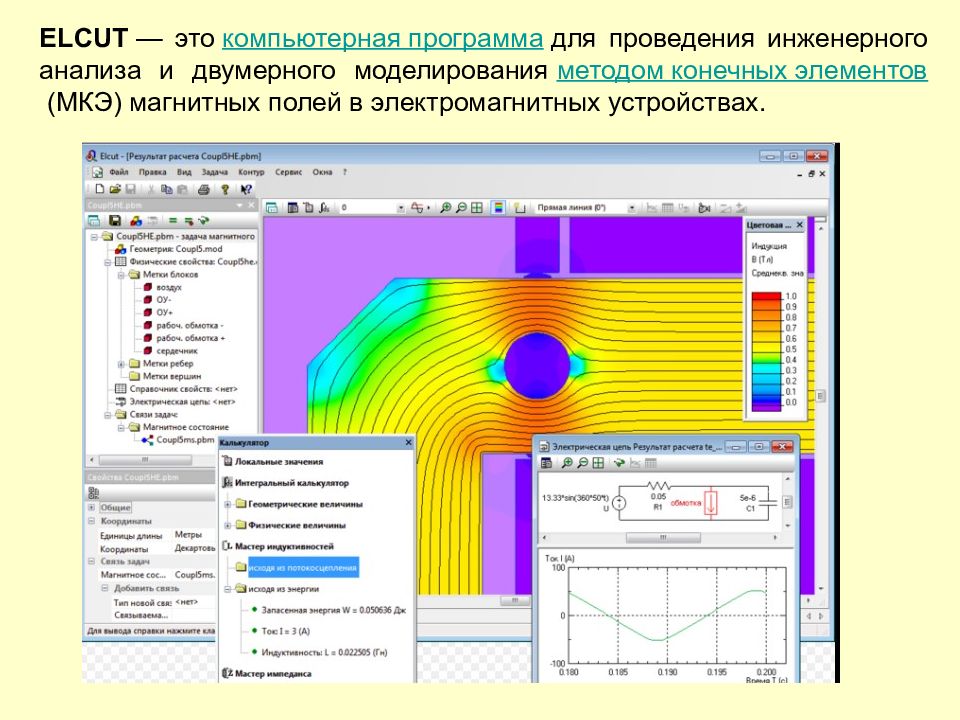
Task: Open the time value dropdown showing 0
Action: [x=401, y=208]
